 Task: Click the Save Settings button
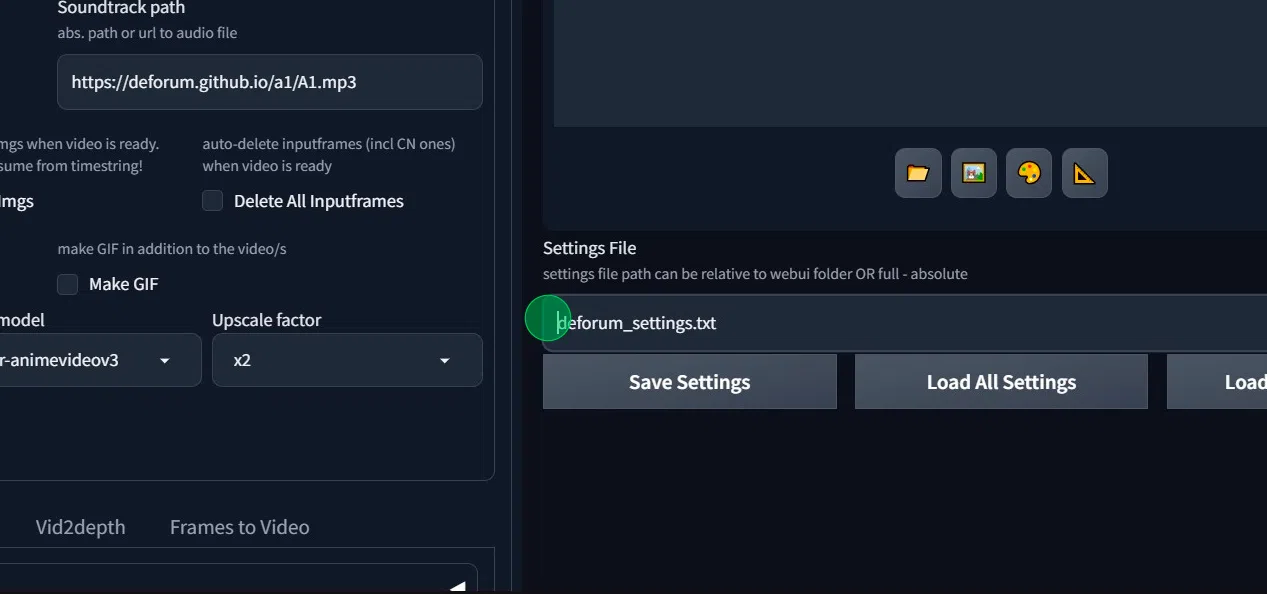[x=689, y=381]
